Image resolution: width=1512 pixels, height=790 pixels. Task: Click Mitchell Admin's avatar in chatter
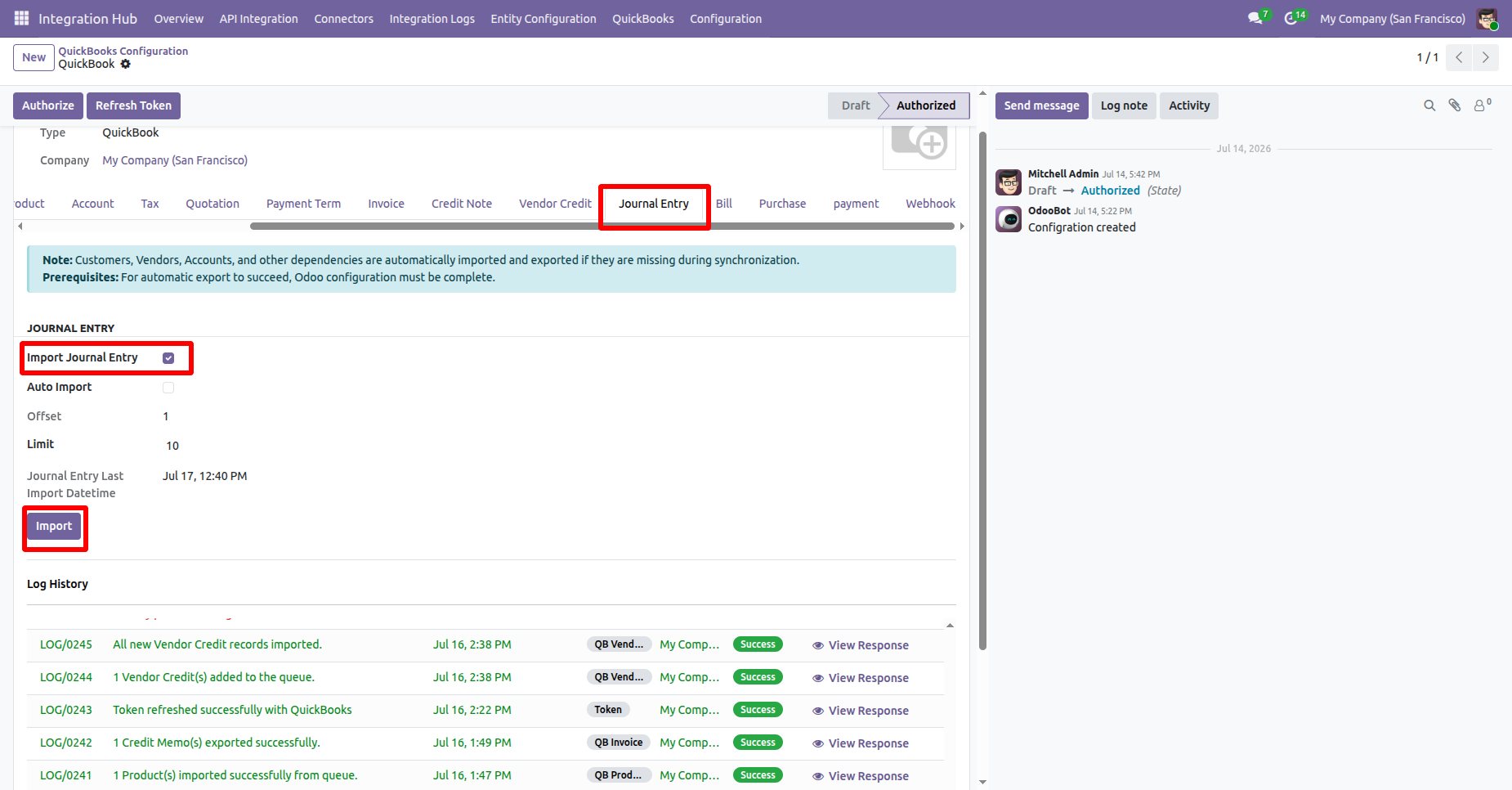[1009, 182]
